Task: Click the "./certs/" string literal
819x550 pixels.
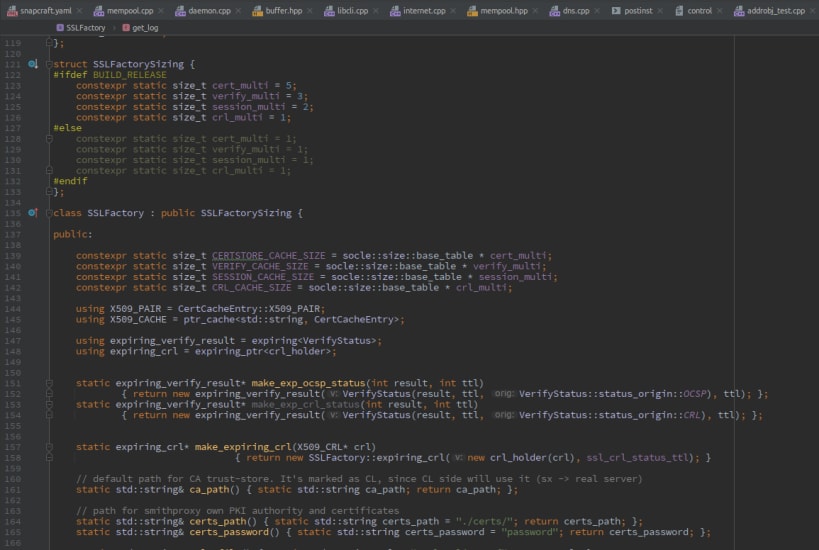Action: (x=484, y=521)
